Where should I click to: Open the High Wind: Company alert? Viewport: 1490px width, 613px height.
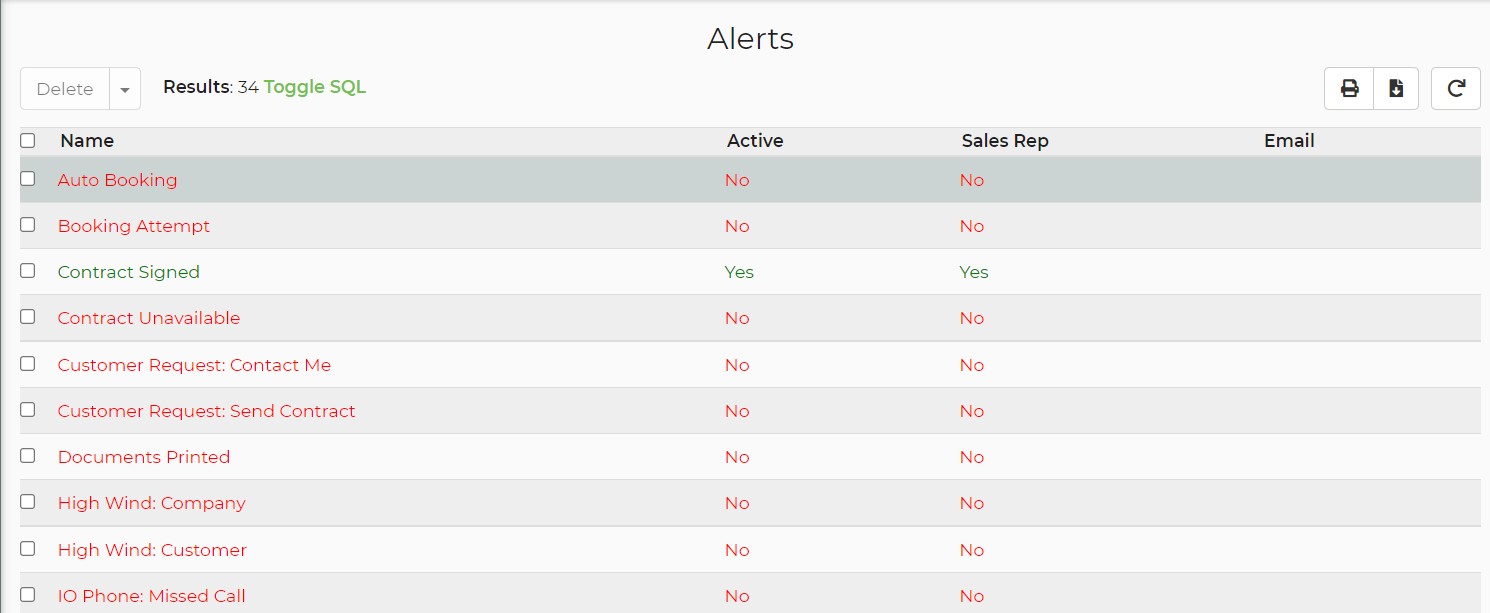[x=152, y=503]
